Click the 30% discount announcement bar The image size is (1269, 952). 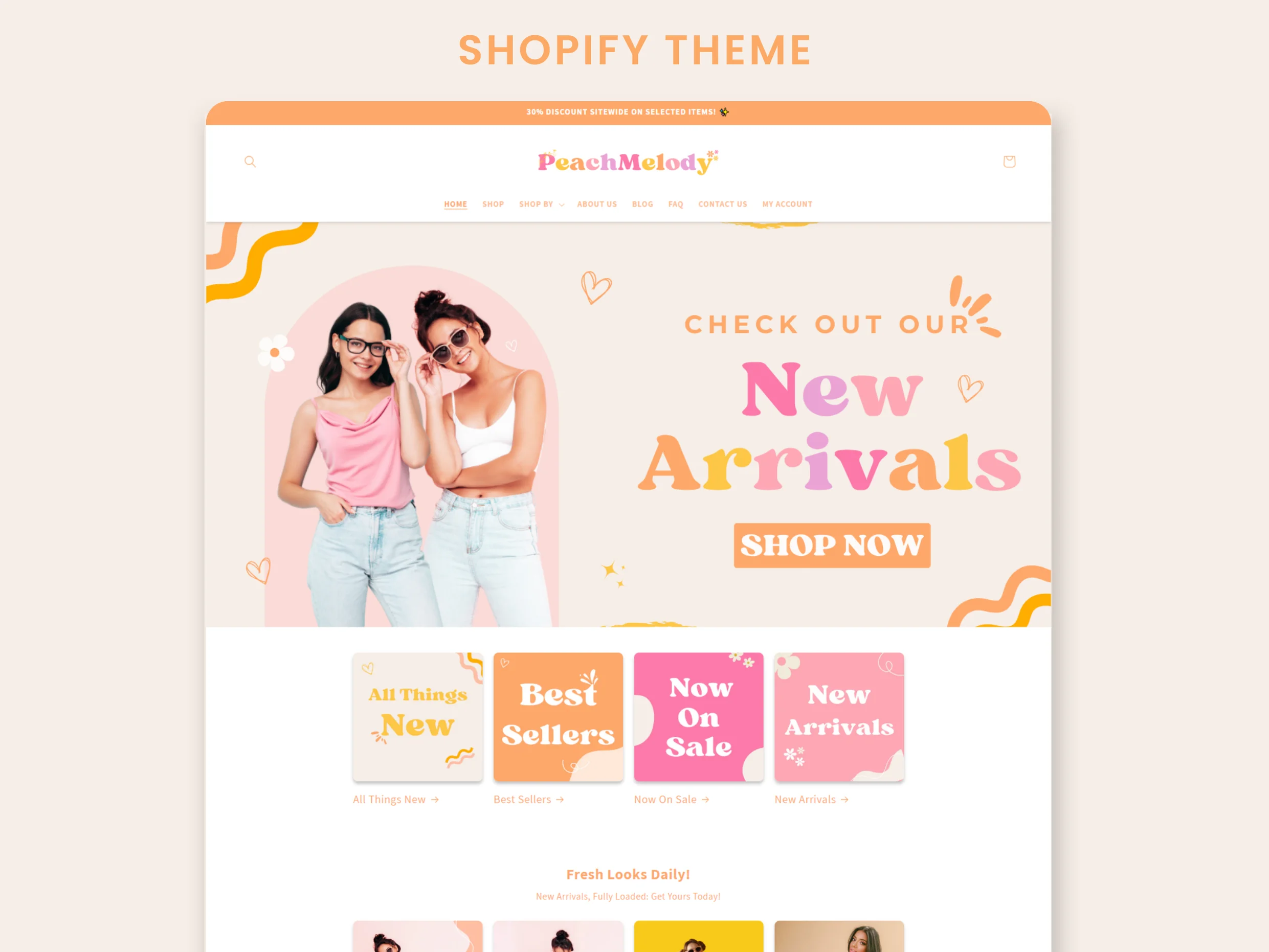pos(628,112)
